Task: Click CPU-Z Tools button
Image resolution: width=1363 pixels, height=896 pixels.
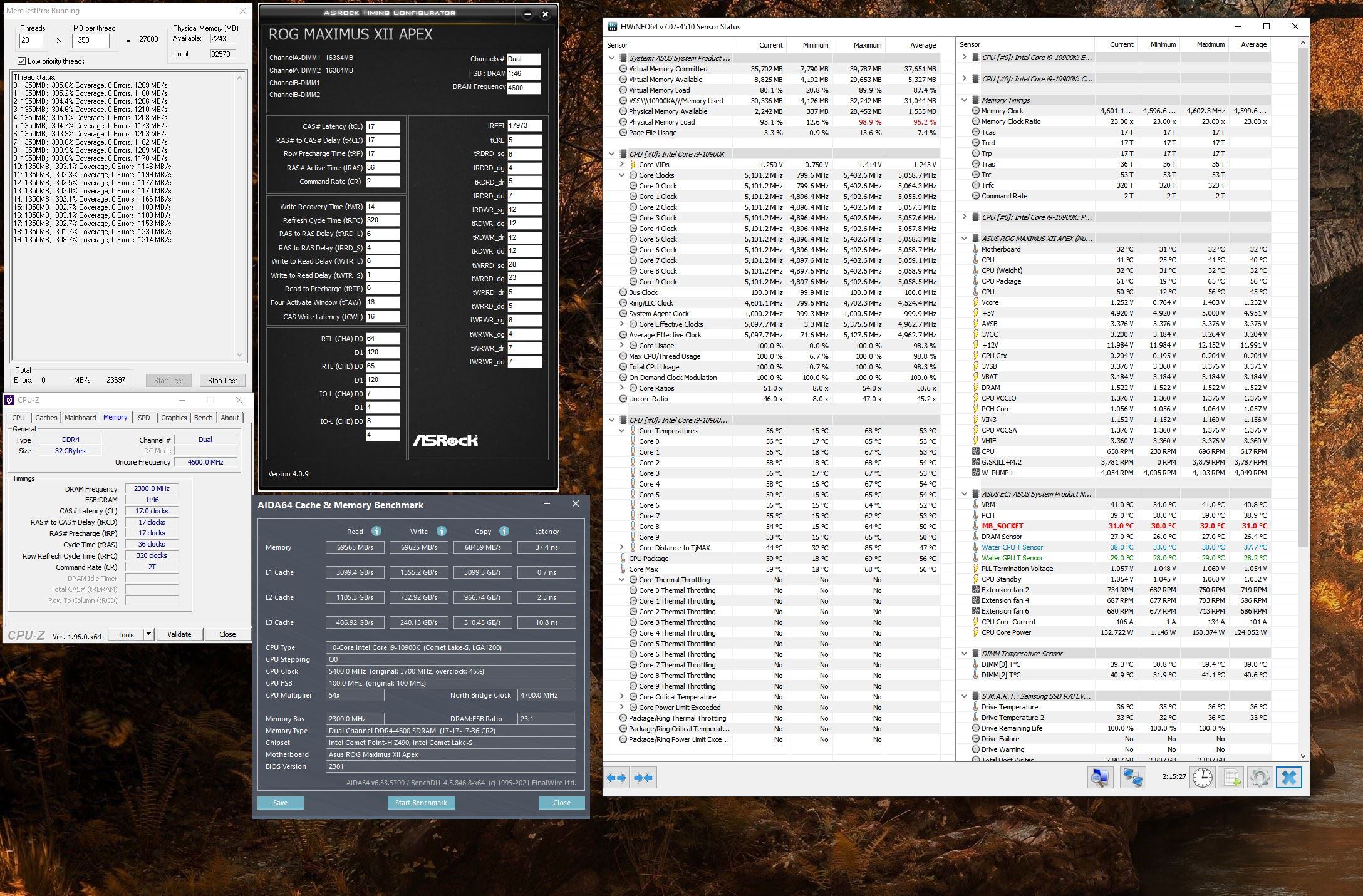Action: click(x=126, y=634)
